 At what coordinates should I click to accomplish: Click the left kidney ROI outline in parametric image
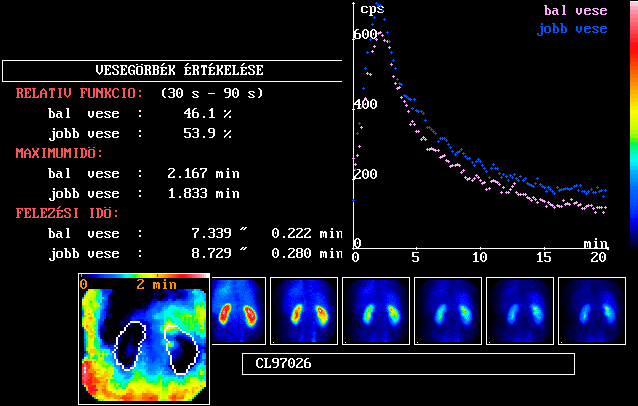(130, 348)
